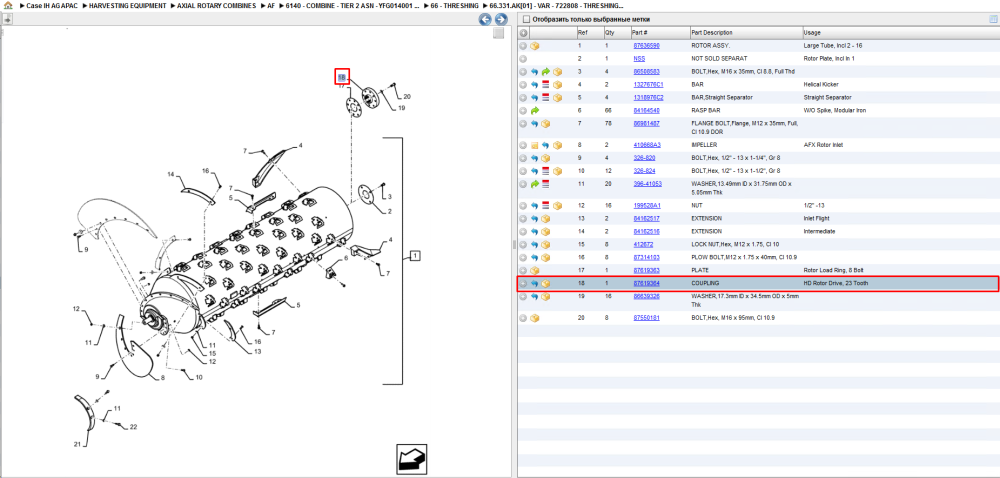
Task: Open part number 410668A3 link
Action: tap(647, 145)
